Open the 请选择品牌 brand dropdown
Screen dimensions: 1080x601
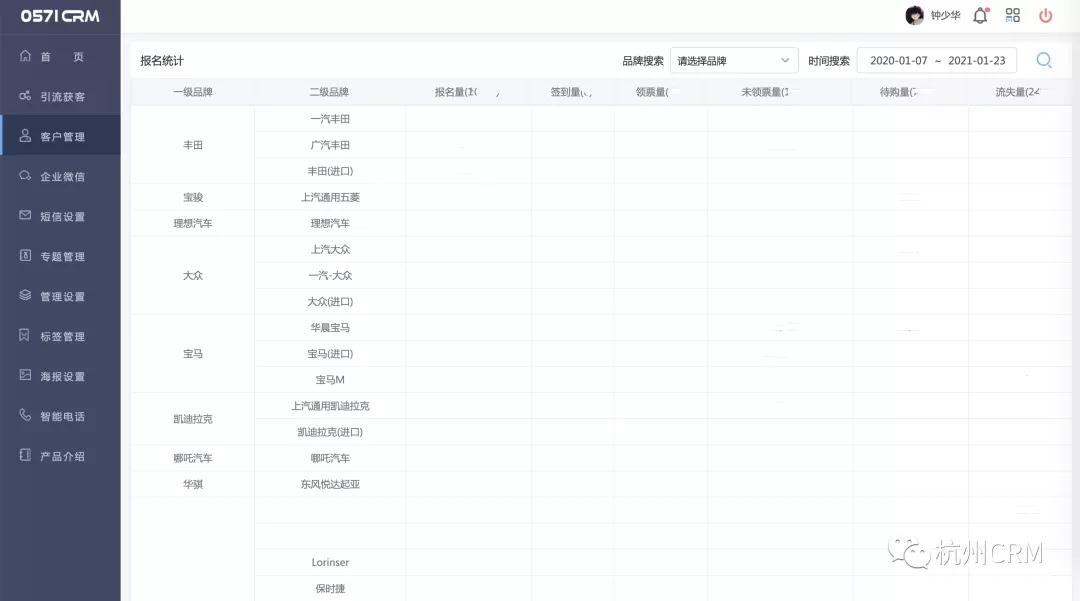click(x=734, y=61)
